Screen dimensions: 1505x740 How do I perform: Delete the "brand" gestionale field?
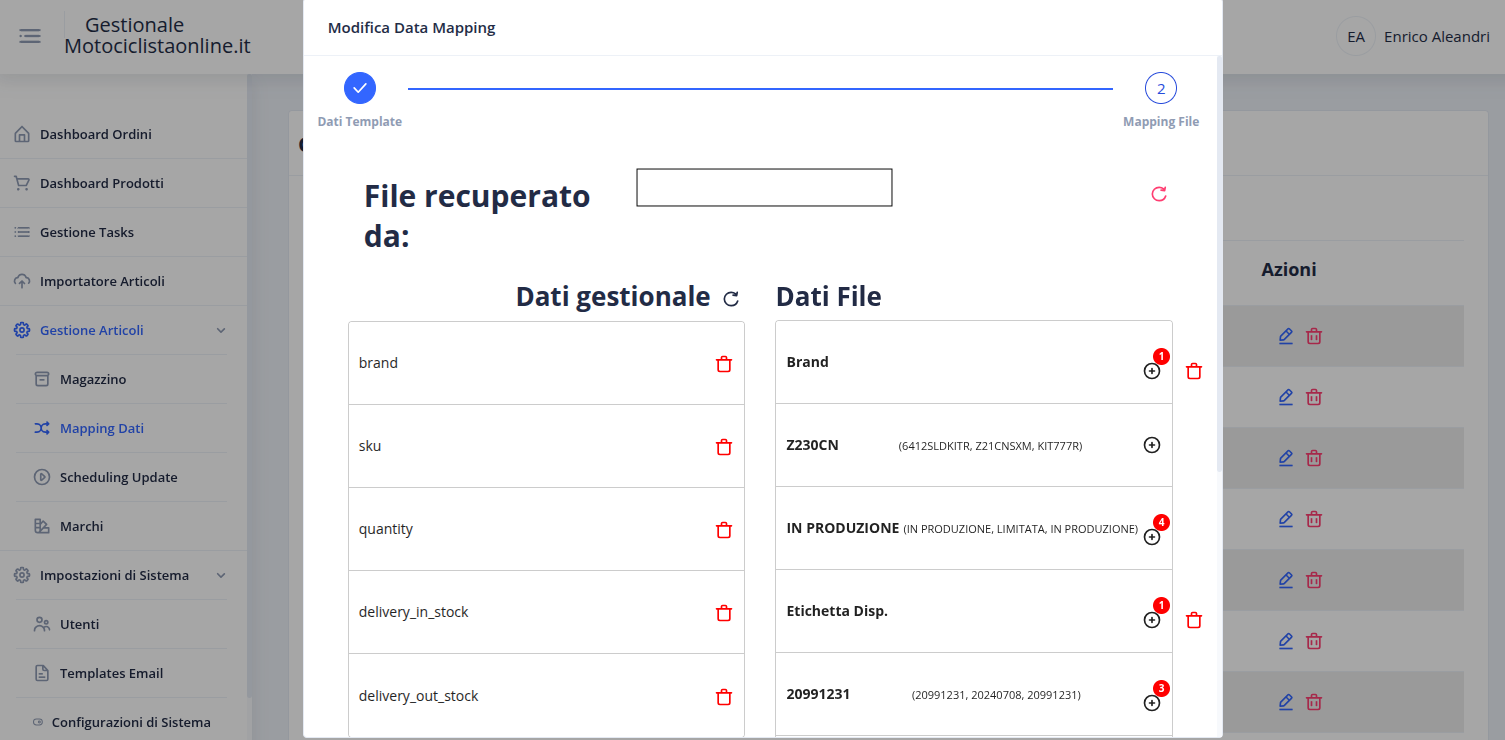(723, 364)
